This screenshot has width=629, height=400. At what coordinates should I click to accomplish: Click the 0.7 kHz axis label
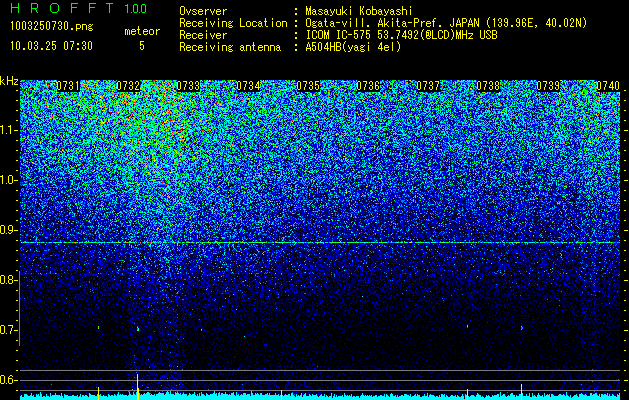(7, 330)
